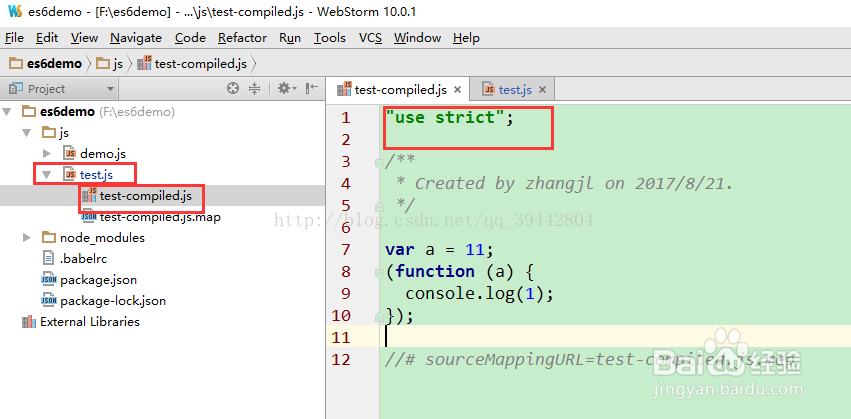
Task: Click js folder breadcrumb in navigation bar
Action: [x=110, y=64]
